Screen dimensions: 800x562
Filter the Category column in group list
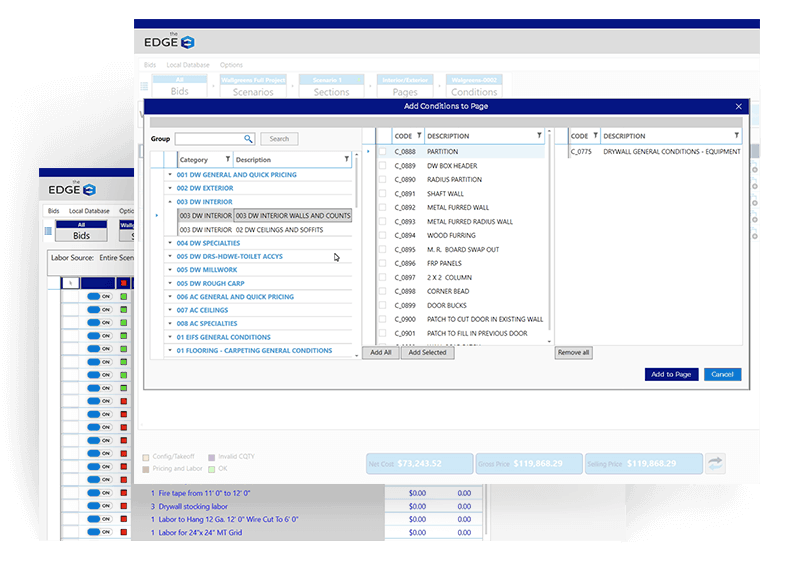(x=228, y=159)
